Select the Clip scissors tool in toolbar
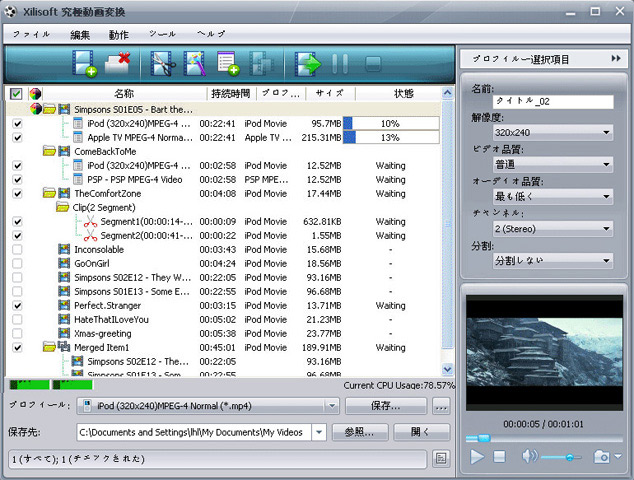The height and width of the screenshot is (480, 634). [x=162, y=65]
